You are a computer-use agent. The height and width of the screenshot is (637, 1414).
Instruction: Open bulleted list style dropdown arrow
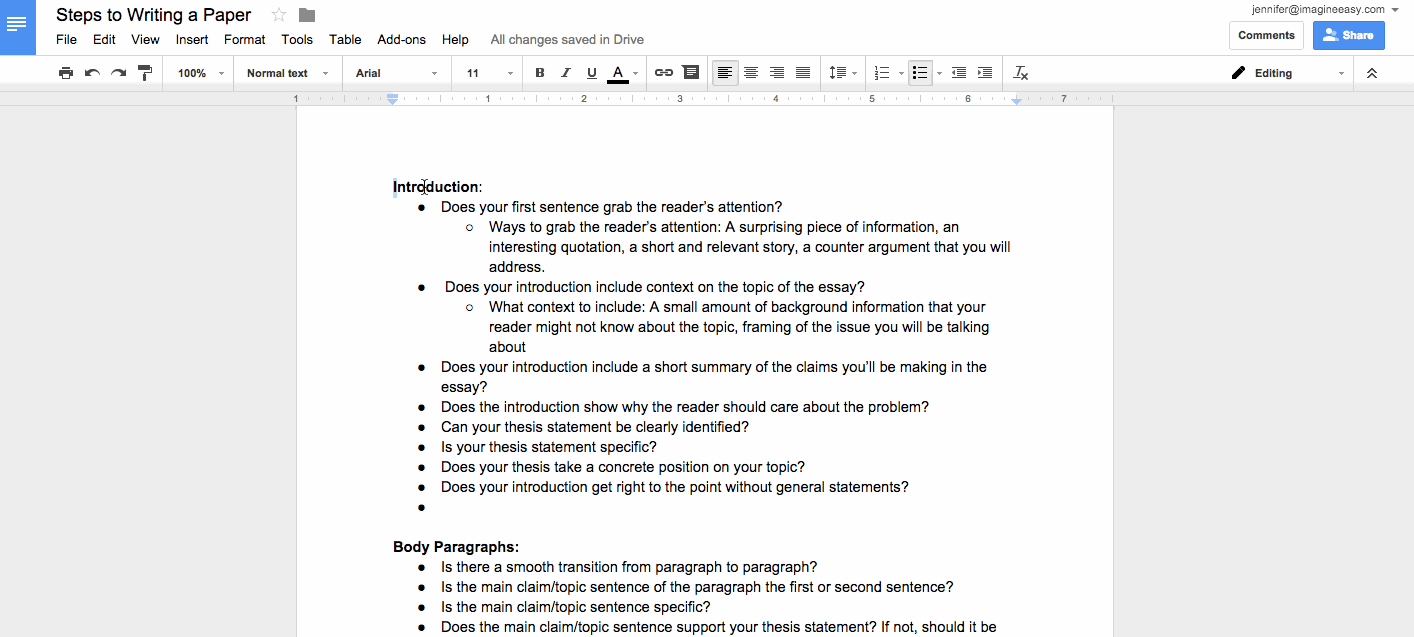click(x=939, y=74)
